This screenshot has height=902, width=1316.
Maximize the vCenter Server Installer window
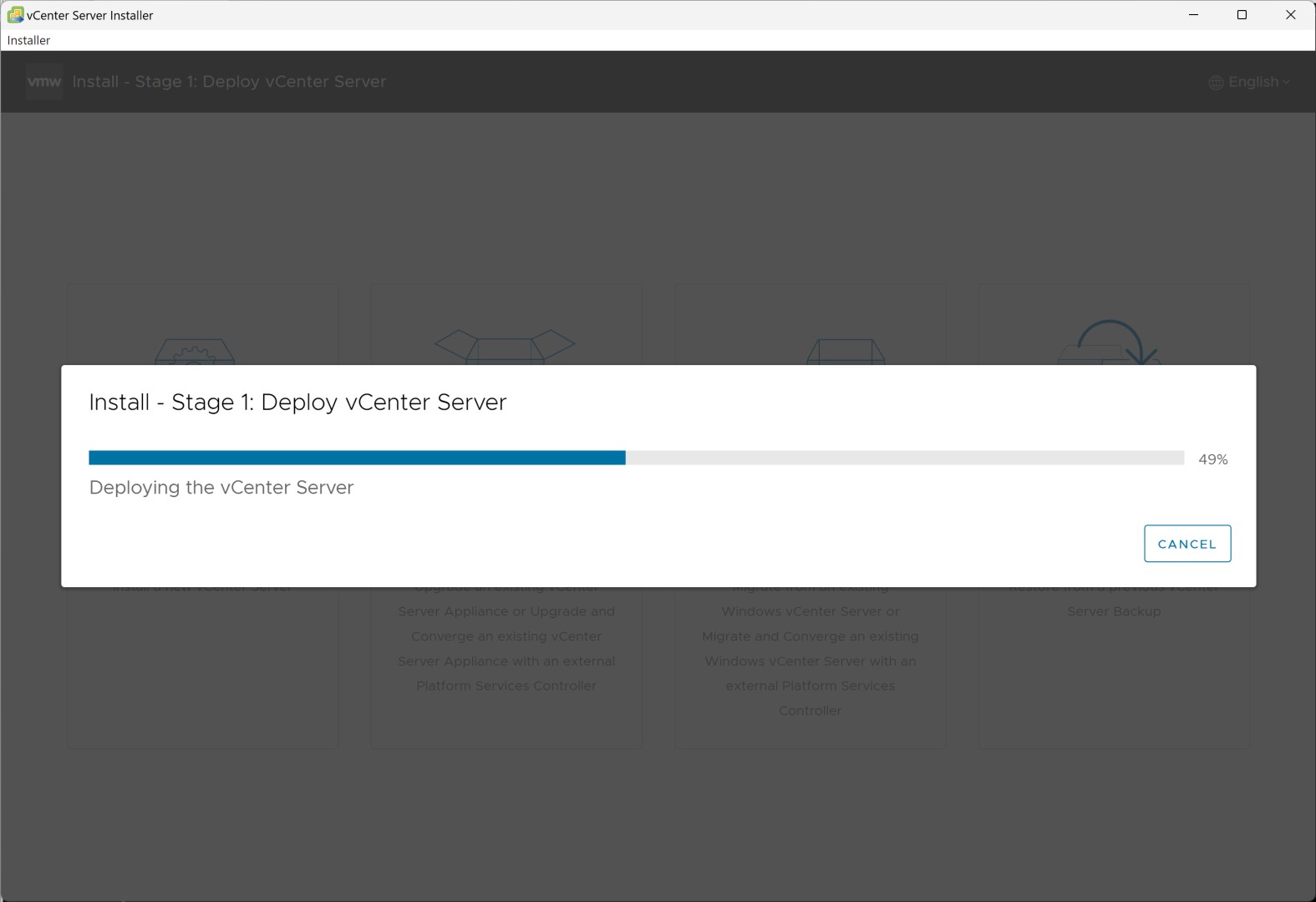tap(1242, 15)
